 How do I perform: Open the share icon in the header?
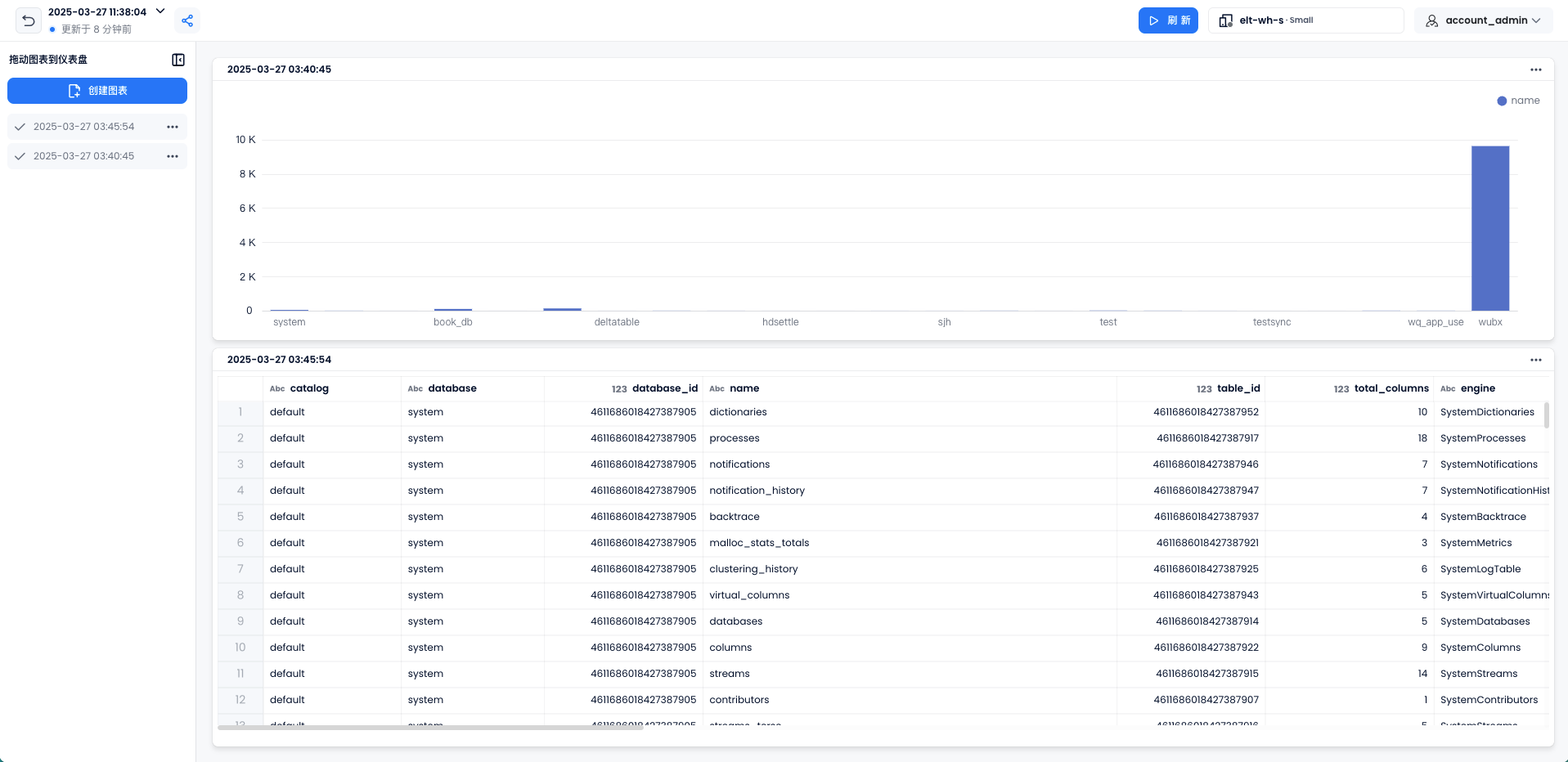[187, 20]
